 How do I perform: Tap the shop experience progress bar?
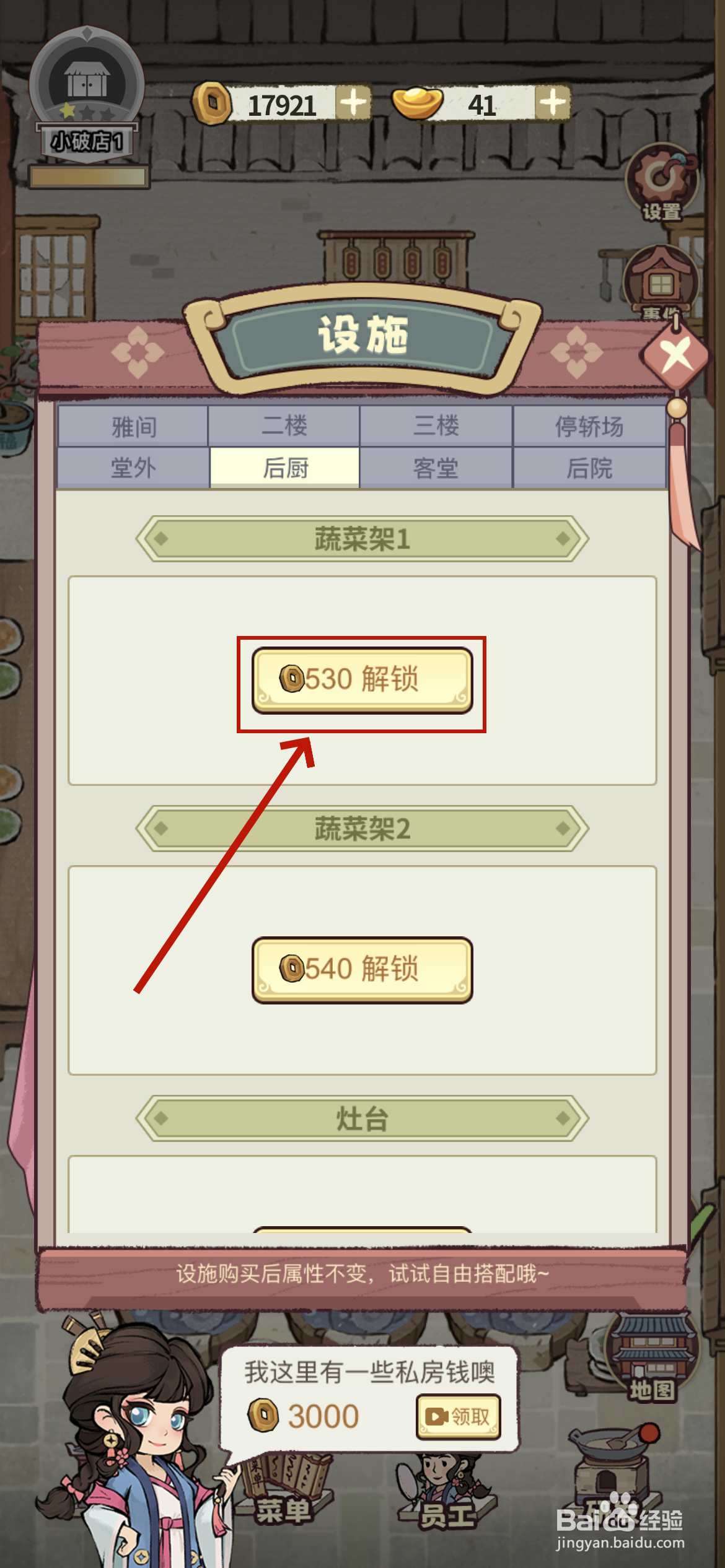[x=89, y=177]
